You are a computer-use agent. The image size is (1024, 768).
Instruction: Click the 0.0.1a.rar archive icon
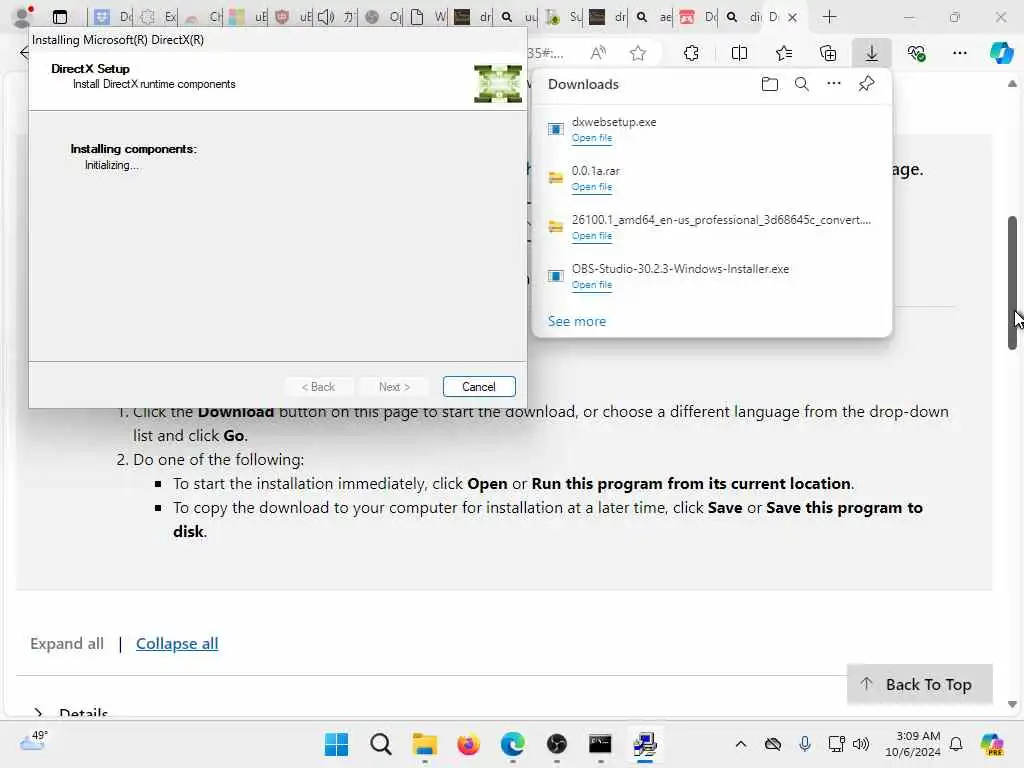(x=556, y=178)
